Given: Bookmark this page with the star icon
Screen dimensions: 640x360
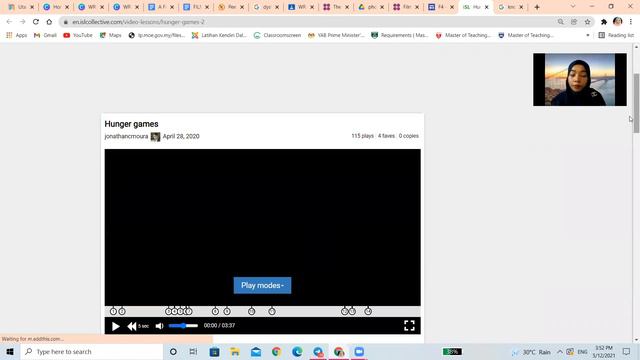Looking at the screenshot, I should click(x=587, y=22).
